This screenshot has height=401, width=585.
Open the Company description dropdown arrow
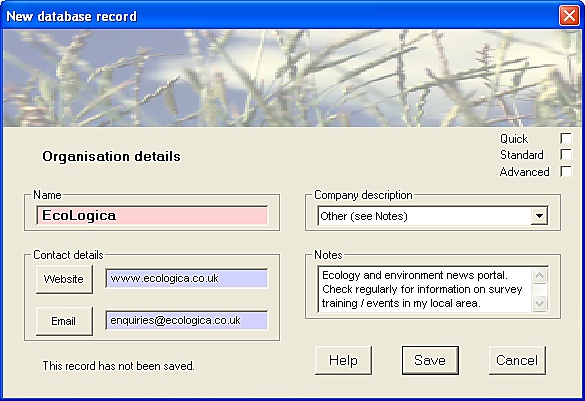click(539, 216)
